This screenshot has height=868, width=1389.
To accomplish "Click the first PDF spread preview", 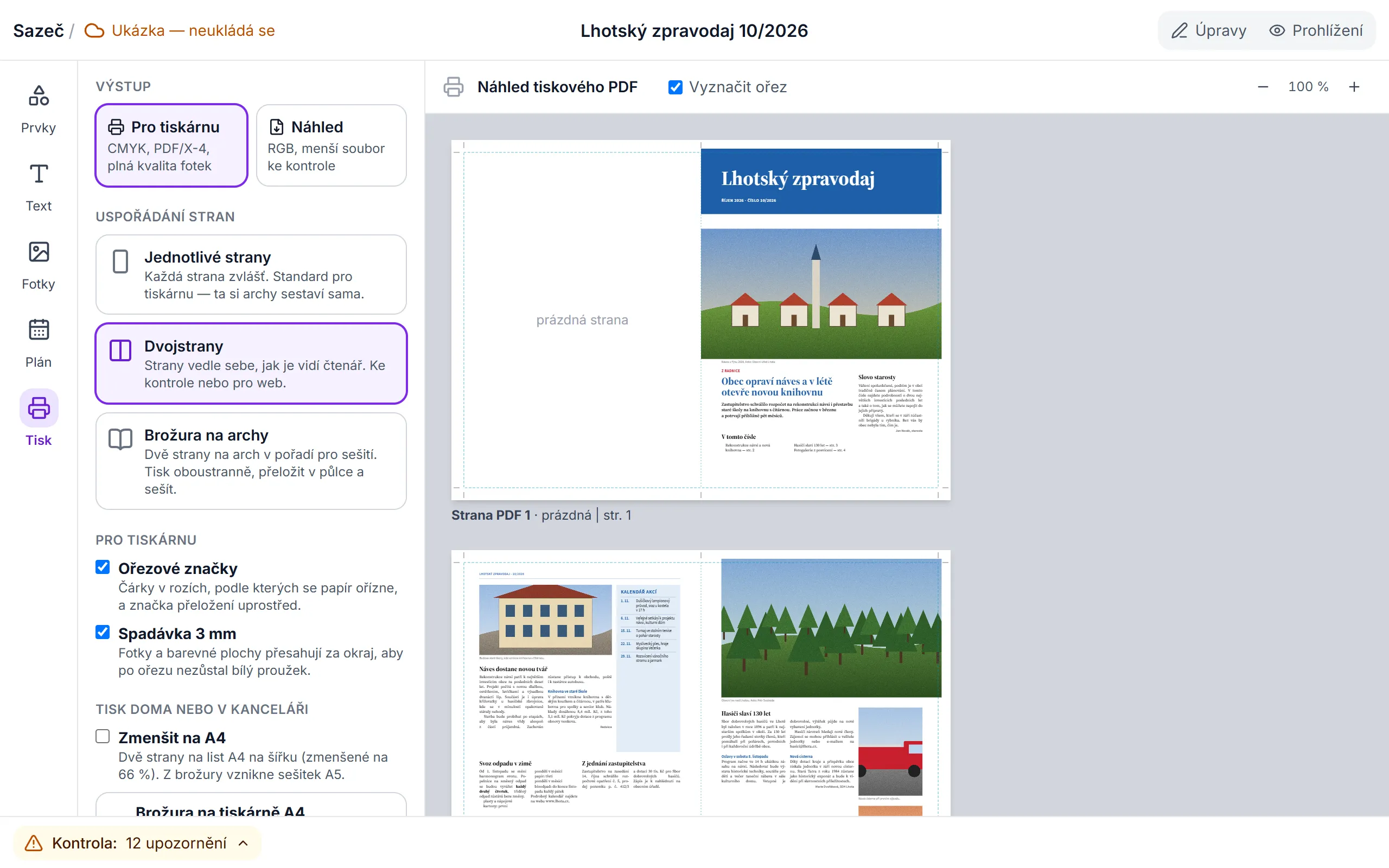I will 700,320.
